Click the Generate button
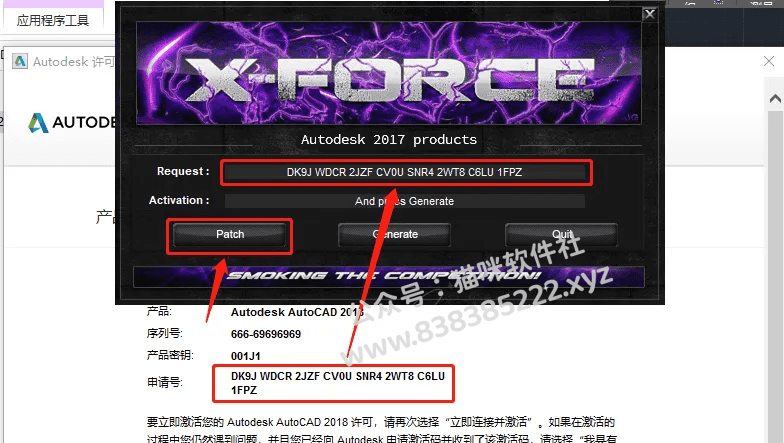Image resolution: width=784 pixels, height=443 pixels. (x=394, y=234)
